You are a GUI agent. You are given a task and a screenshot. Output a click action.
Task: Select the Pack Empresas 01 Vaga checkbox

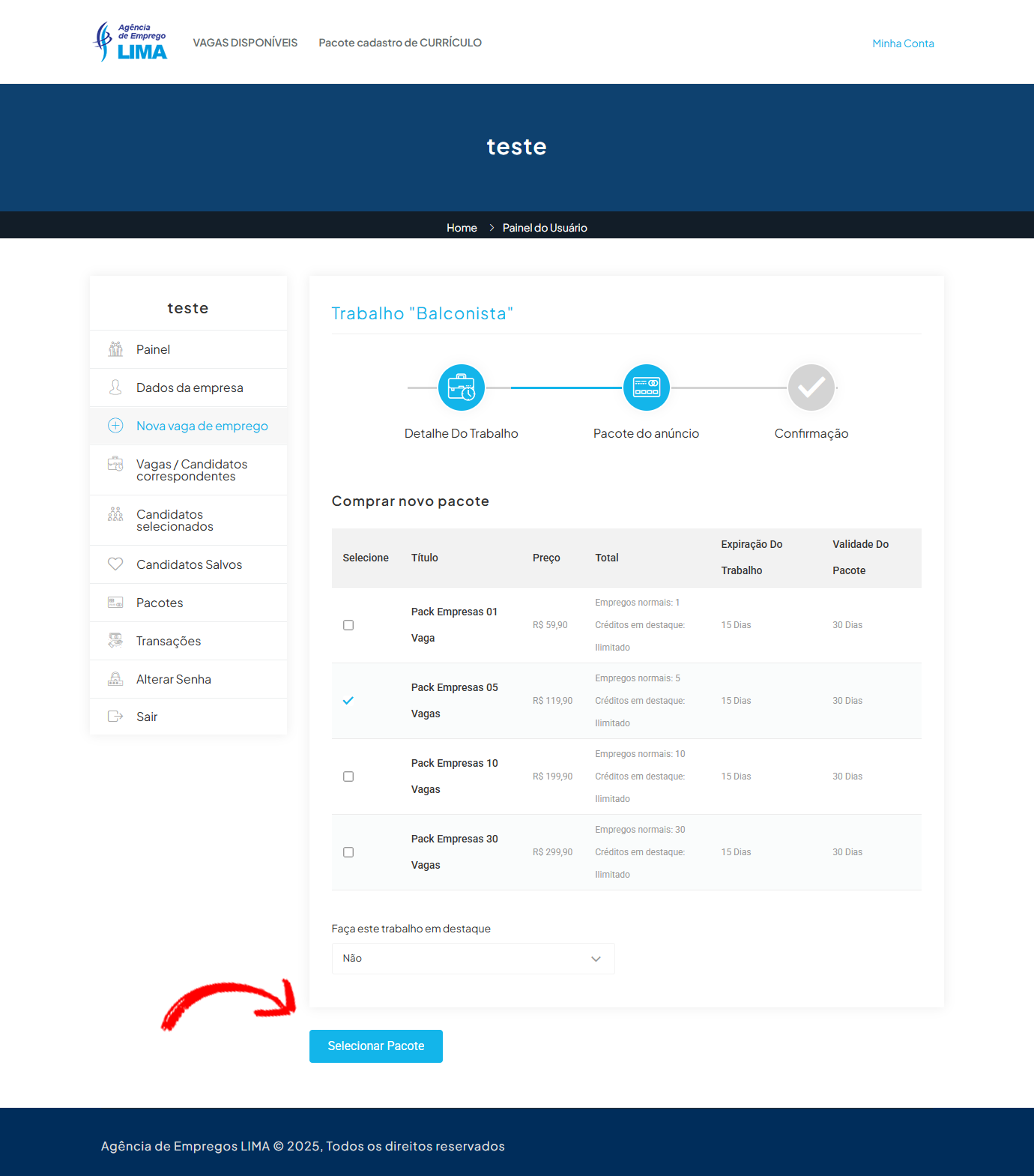coord(348,625)
